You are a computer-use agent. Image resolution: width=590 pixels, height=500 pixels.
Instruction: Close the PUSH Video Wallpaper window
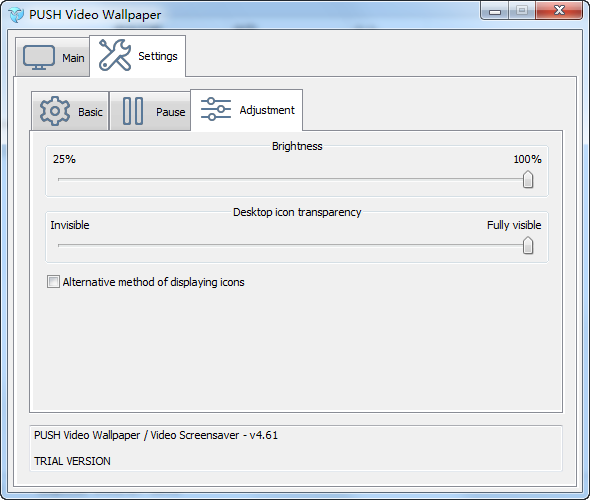click(x=559, y=11)
